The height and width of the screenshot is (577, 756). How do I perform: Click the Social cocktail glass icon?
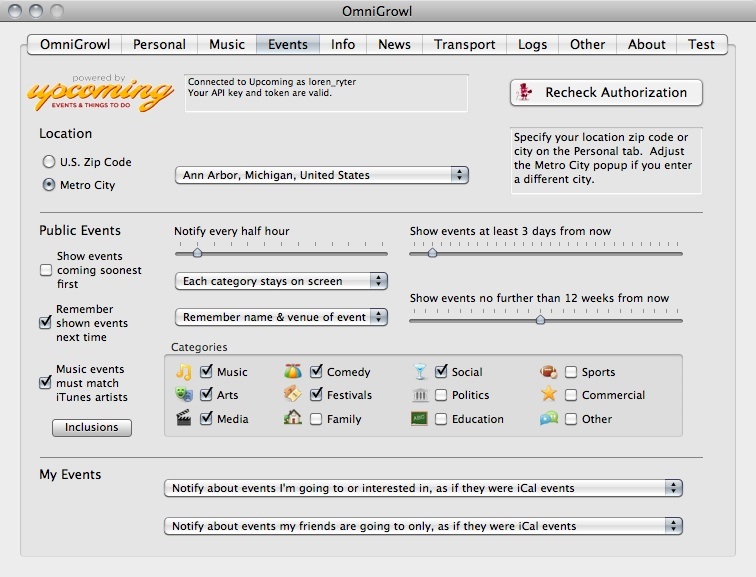click(420, 371)
